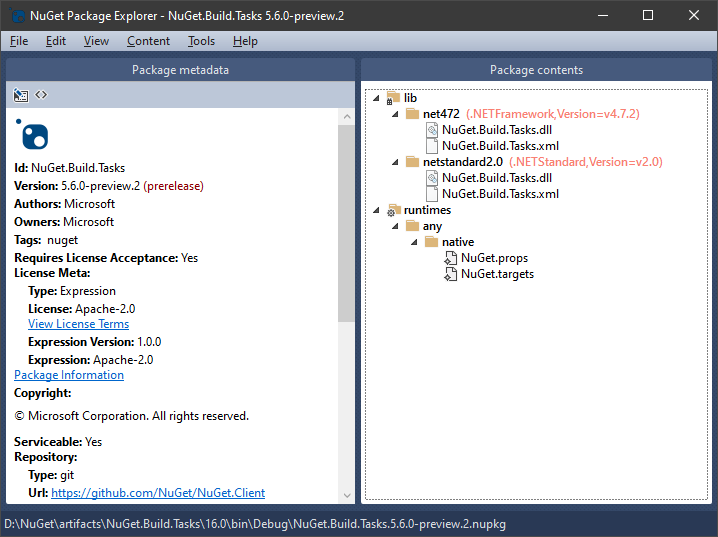Select NuGet.Build.Tasks.xml under net472

[500, 146]
